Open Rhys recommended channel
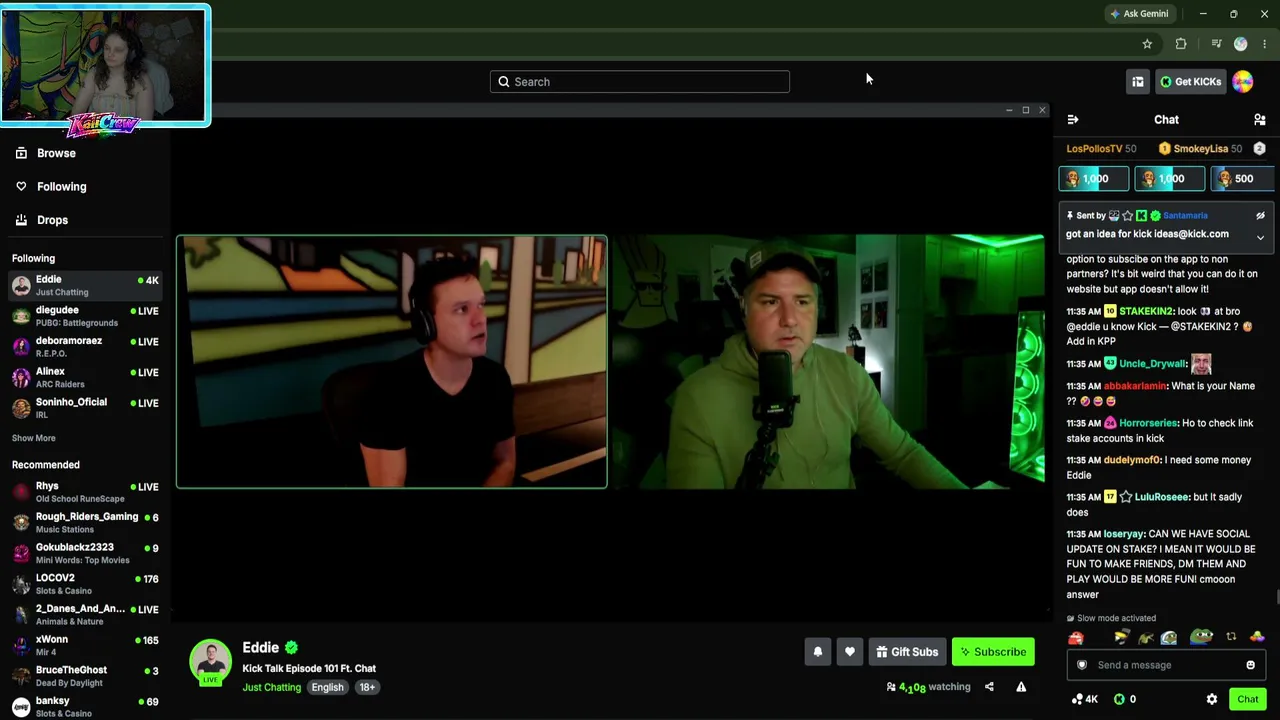This screenshot has height=720, width=1280. click(85, 492)
